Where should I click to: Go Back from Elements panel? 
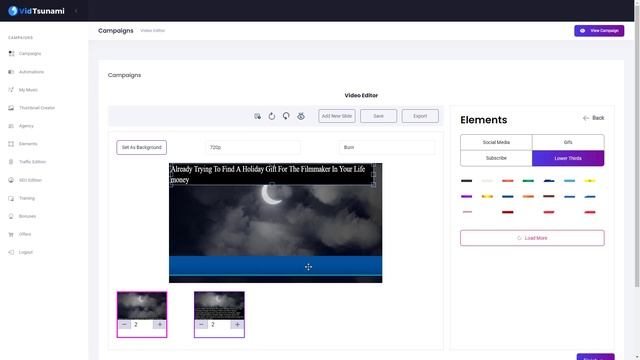coord(593,118)
